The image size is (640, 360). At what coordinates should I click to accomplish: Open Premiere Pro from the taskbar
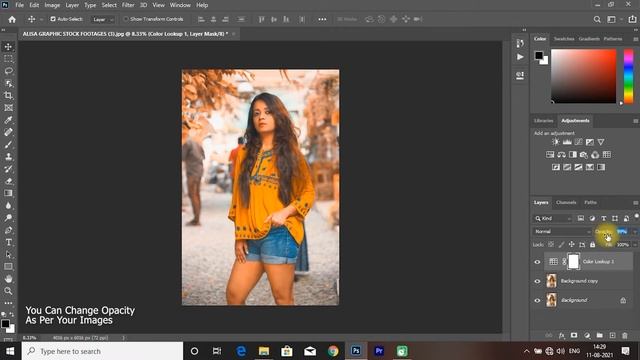coord(379,351)
